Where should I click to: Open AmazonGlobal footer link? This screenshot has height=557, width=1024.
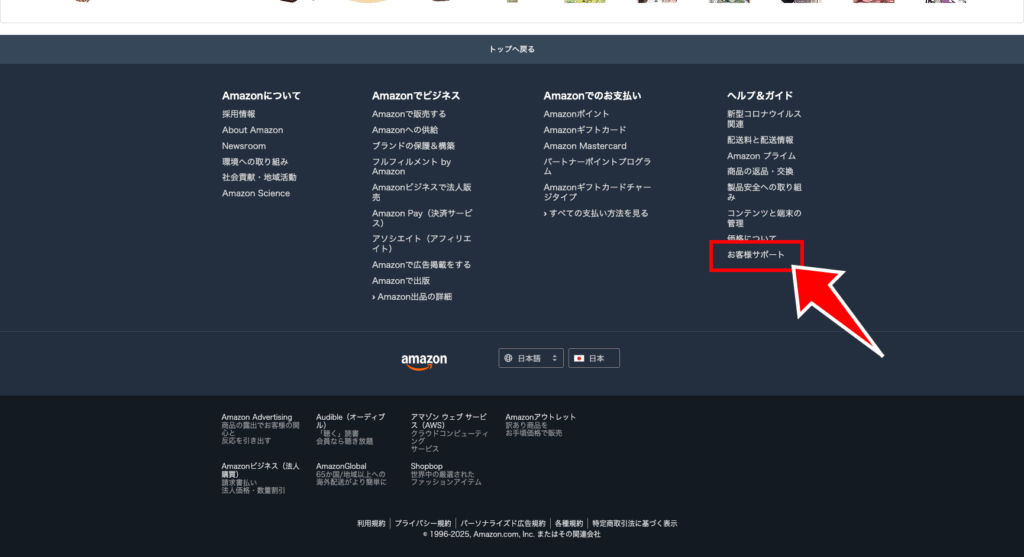(x=342, y=466)
